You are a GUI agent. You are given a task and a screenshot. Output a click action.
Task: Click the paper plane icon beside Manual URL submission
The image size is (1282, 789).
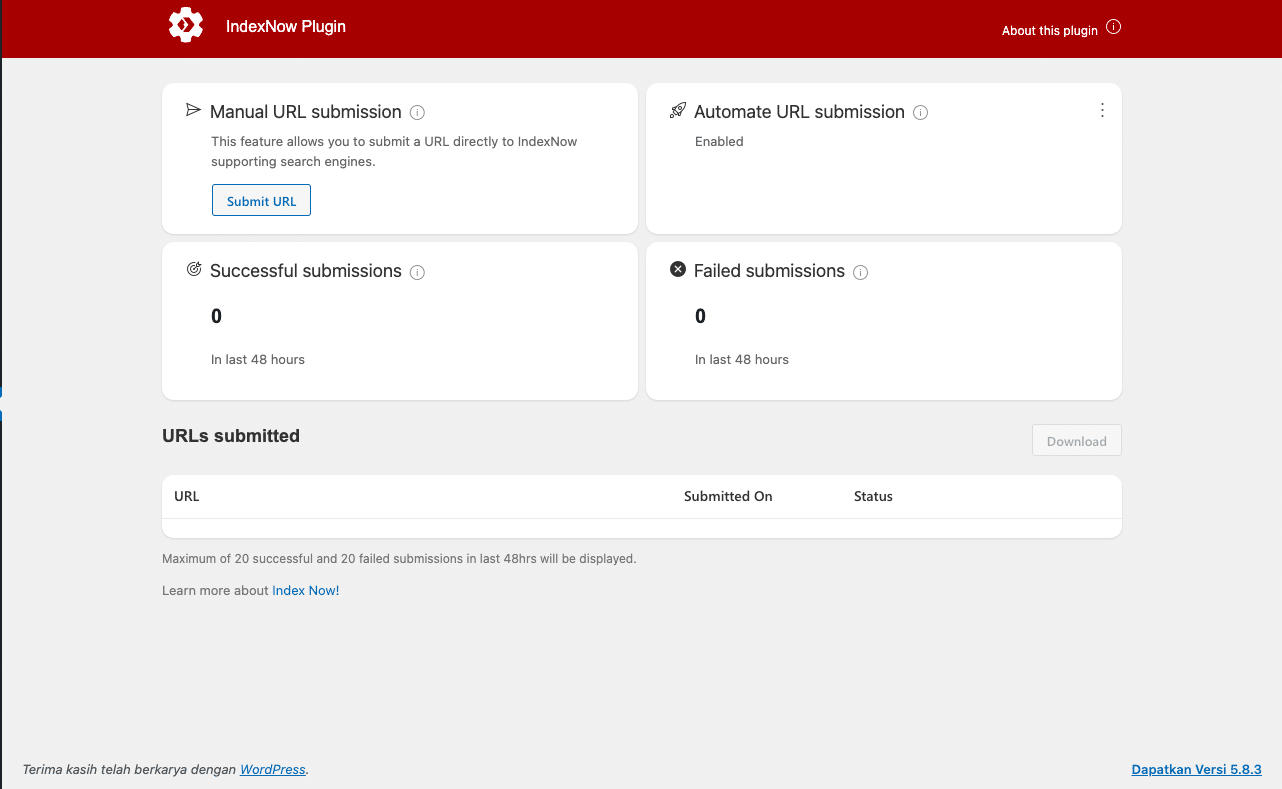coord(194,110)
